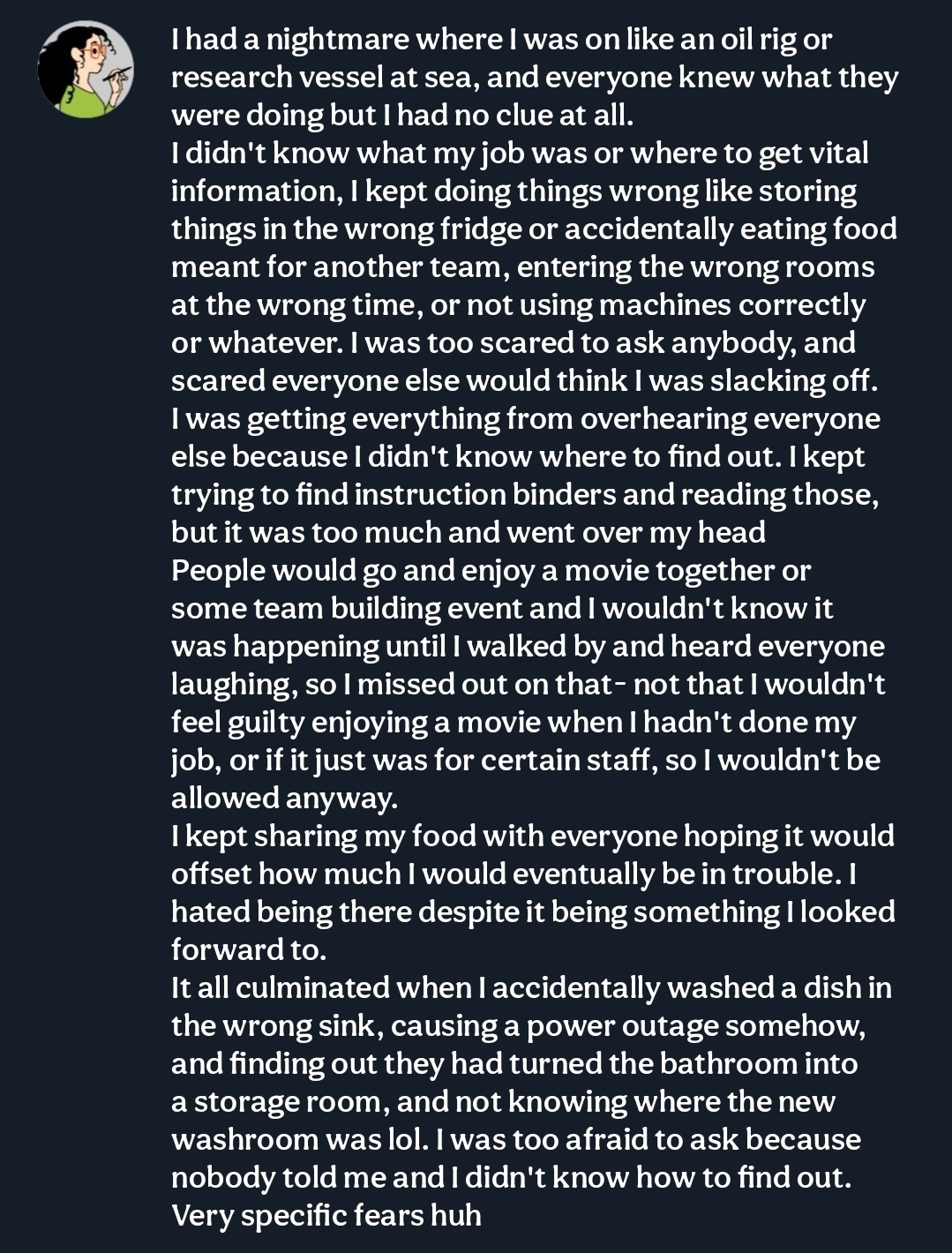952x1253 pixels.
Task: Click the closing line "Very specific fears huh"
Action: (x=326, y=1216)
